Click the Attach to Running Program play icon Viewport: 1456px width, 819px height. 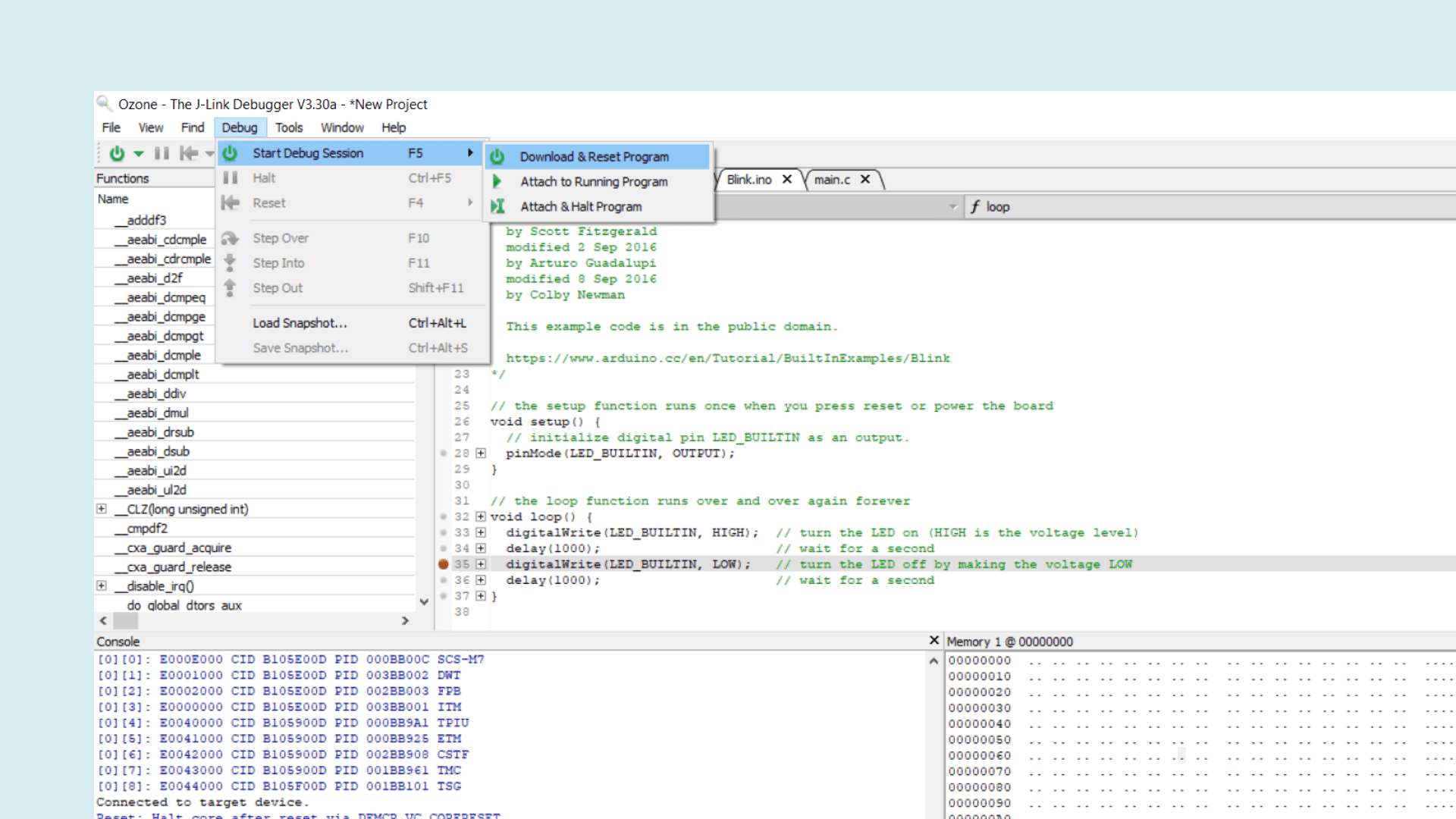[x=497, y=181]
